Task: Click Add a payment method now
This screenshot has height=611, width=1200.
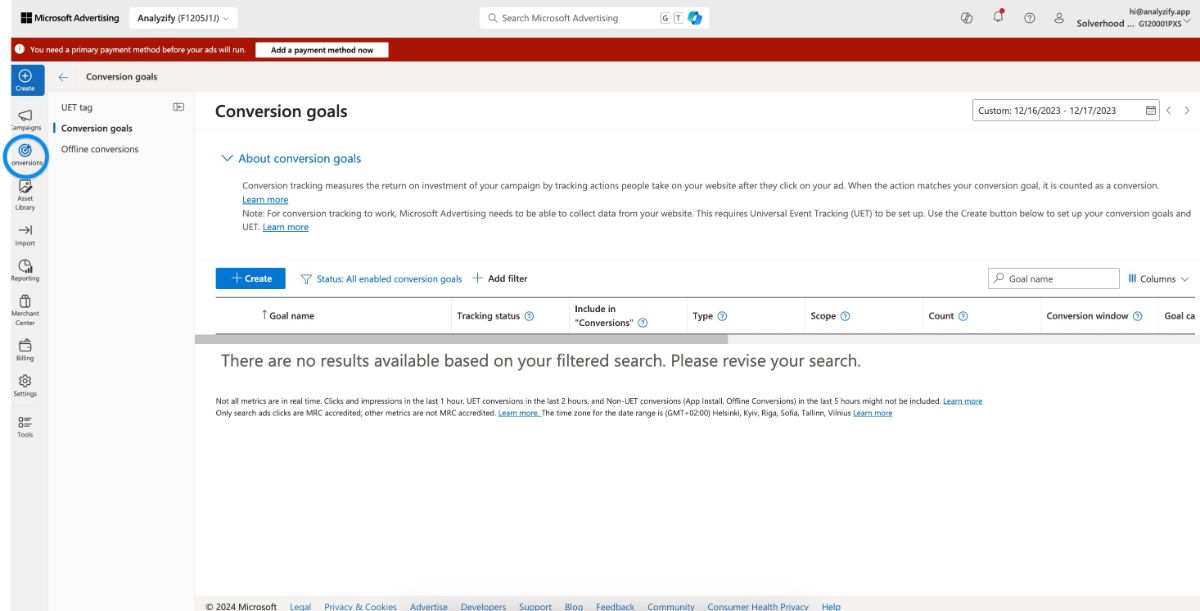Action: click(322, 50)
